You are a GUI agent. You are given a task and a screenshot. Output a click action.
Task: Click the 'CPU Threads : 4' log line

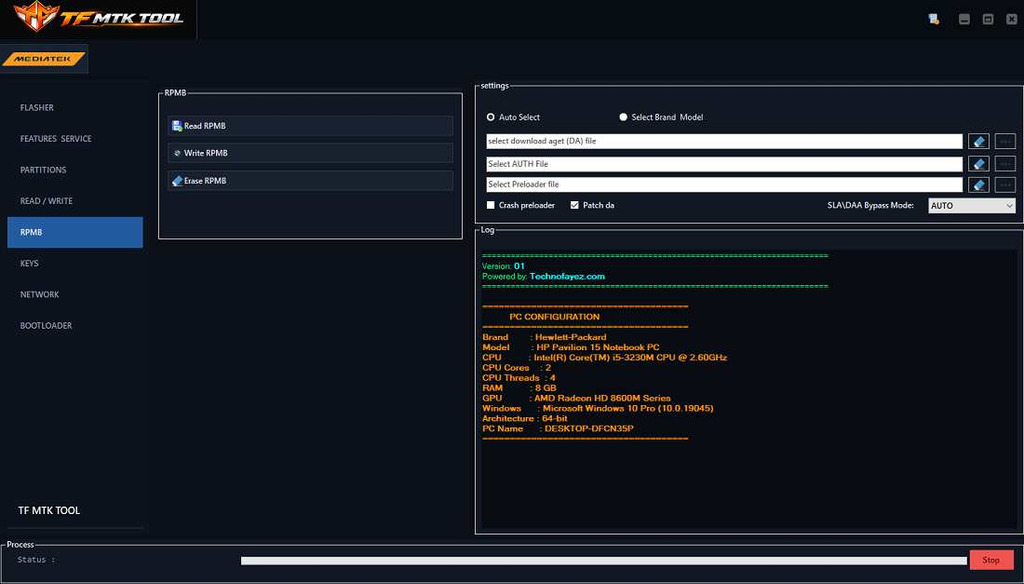click(x=519, y=378)
